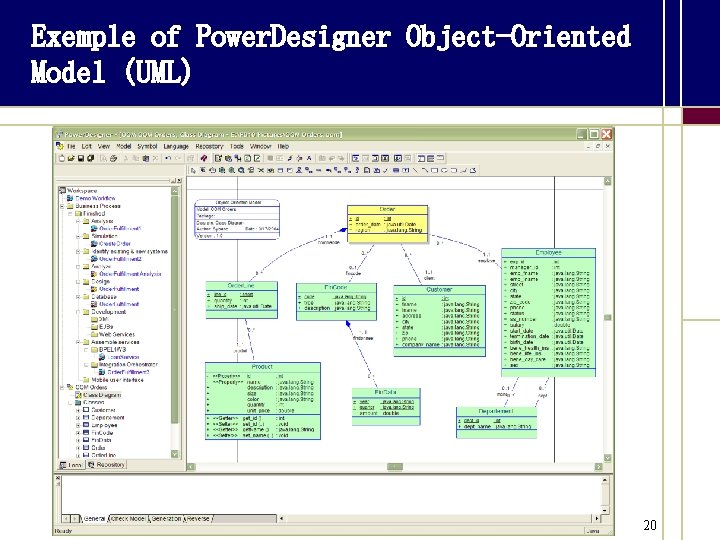Switch to Repository tab below browser tree

pos(106,465)
